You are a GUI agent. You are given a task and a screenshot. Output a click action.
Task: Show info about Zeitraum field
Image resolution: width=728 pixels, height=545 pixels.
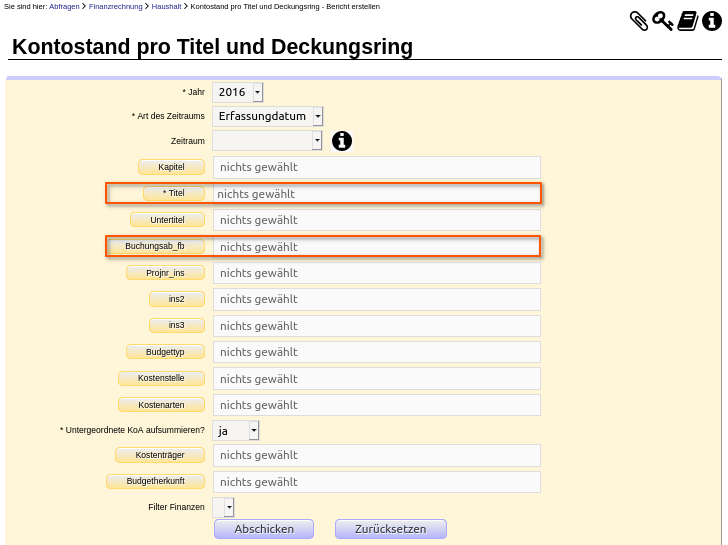(x=342, y=141)
